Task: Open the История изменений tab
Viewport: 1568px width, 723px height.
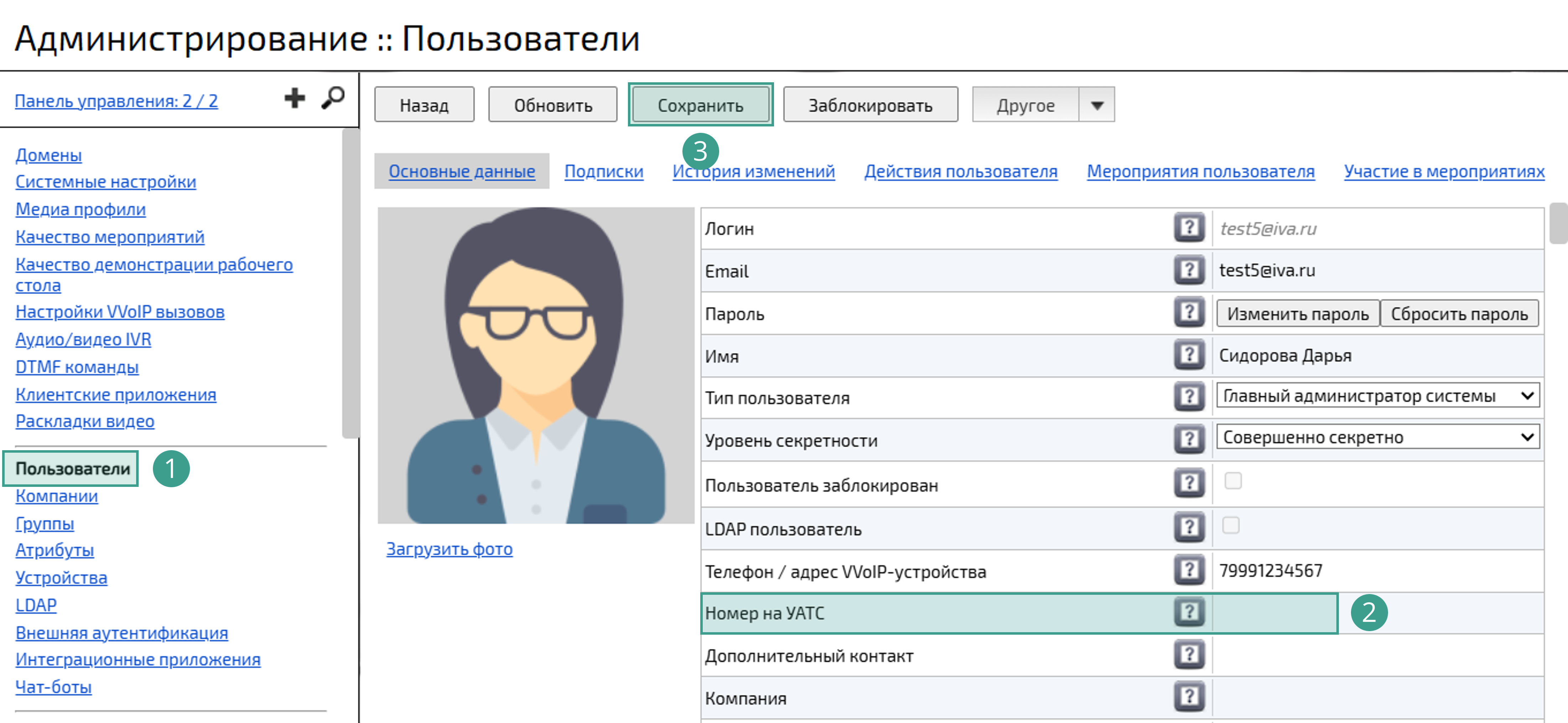Action: pyautogui.click(x=754, y=171)
